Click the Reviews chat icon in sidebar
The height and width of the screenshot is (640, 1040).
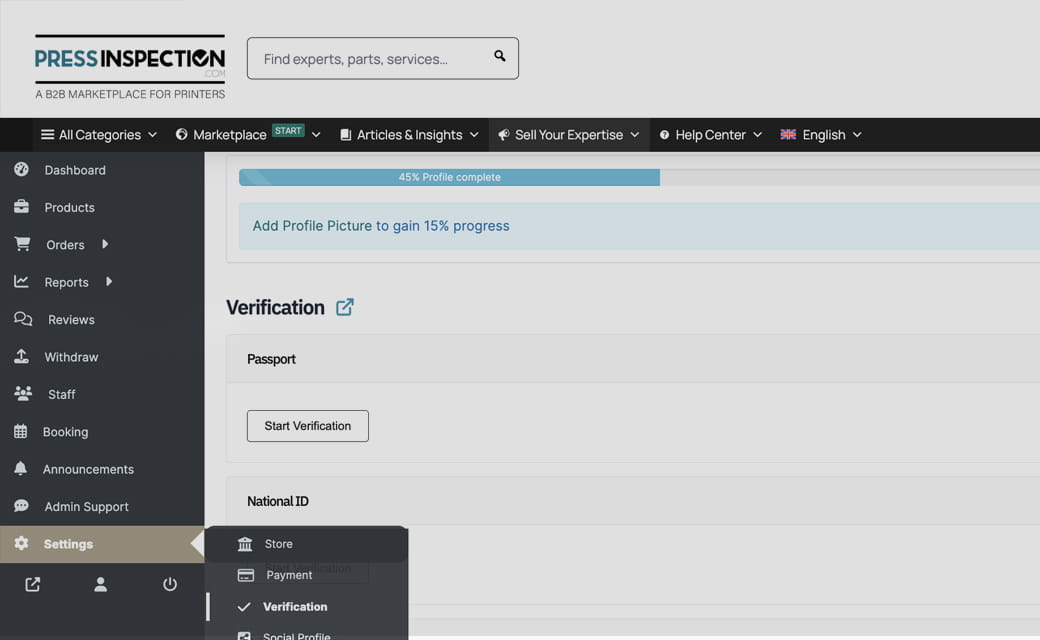22,319
